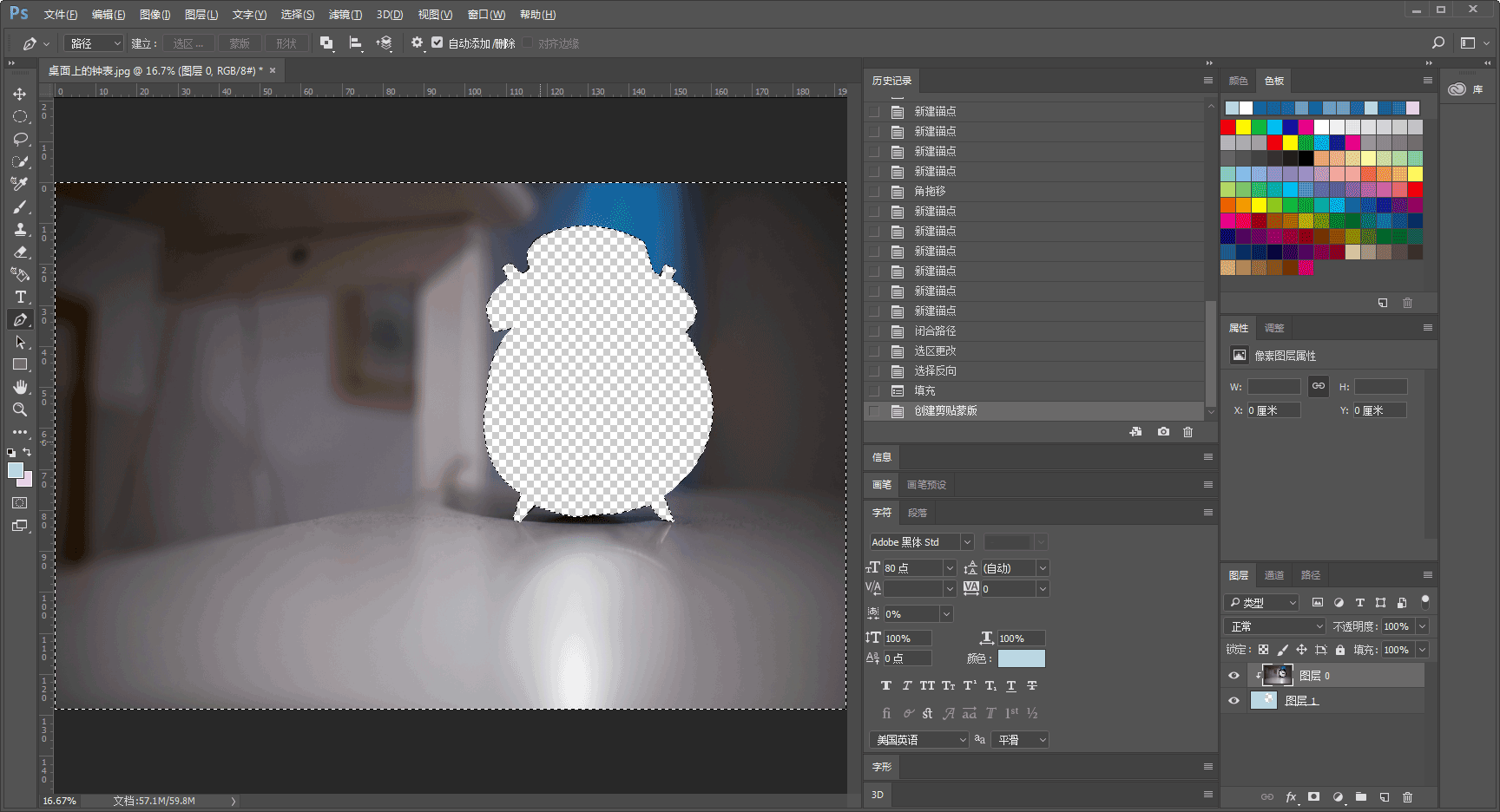Select the Hand tool

point(20,387)
